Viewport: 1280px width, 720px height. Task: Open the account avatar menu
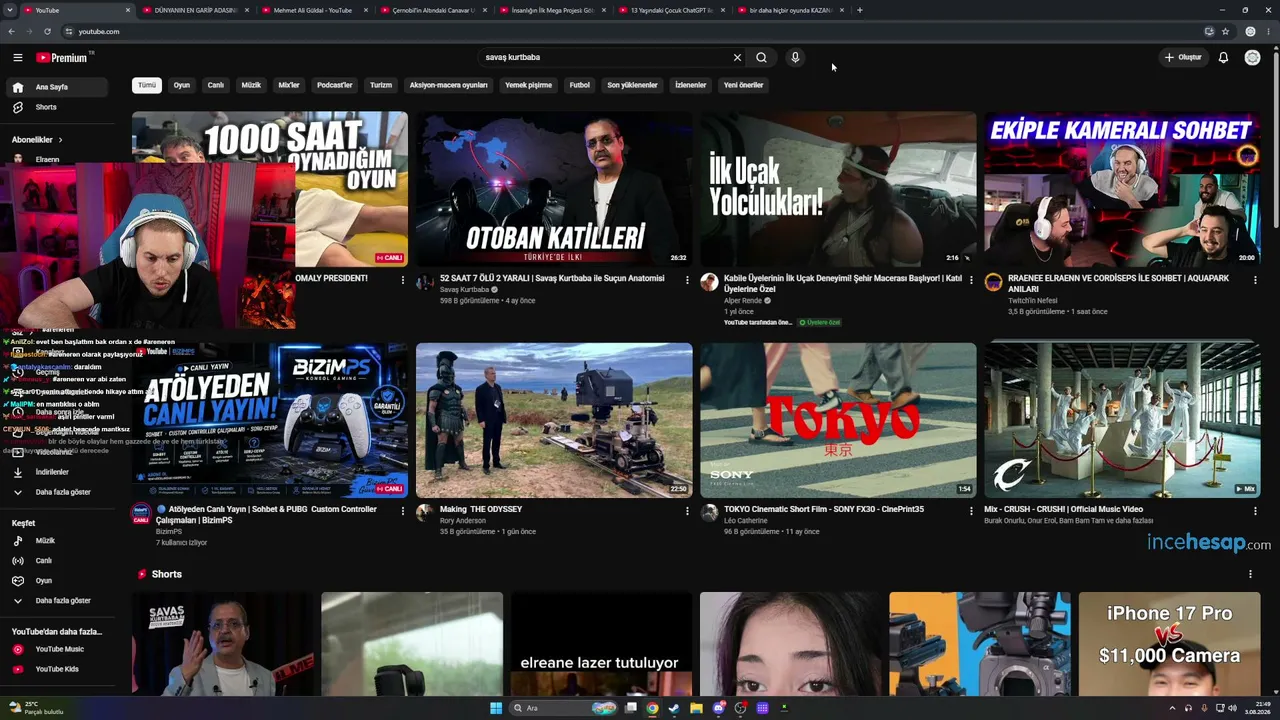click(1252, 58)
